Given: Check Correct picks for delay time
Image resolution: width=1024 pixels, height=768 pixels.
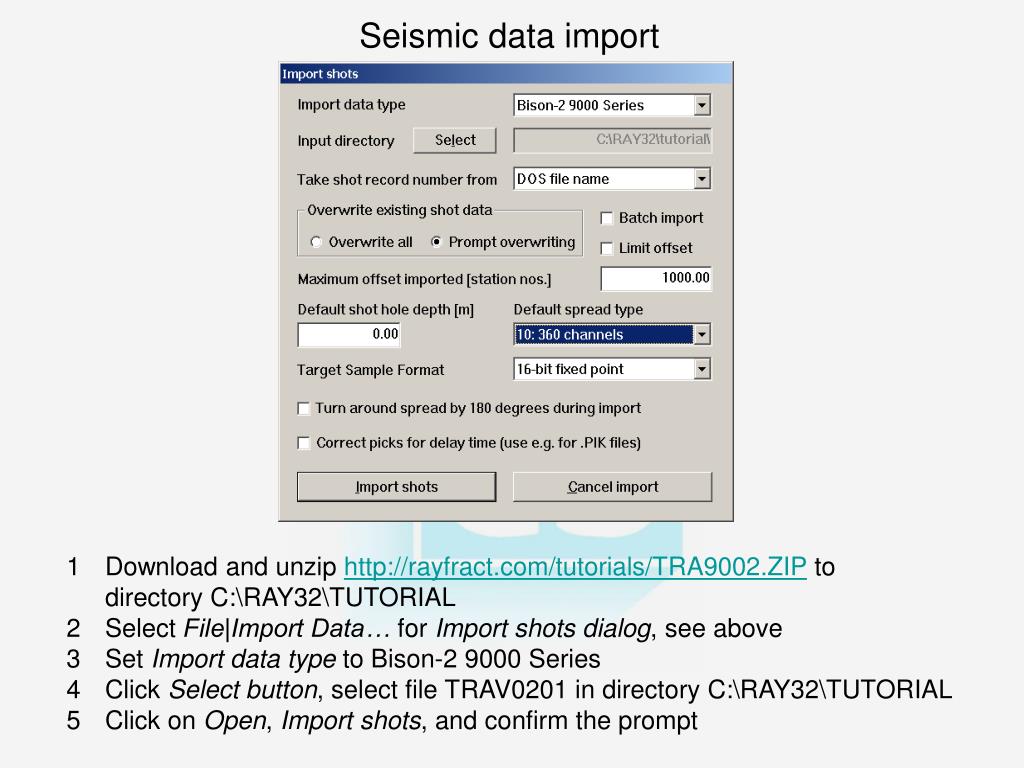Looking at the screenshot, I should (x=304, y=443).
